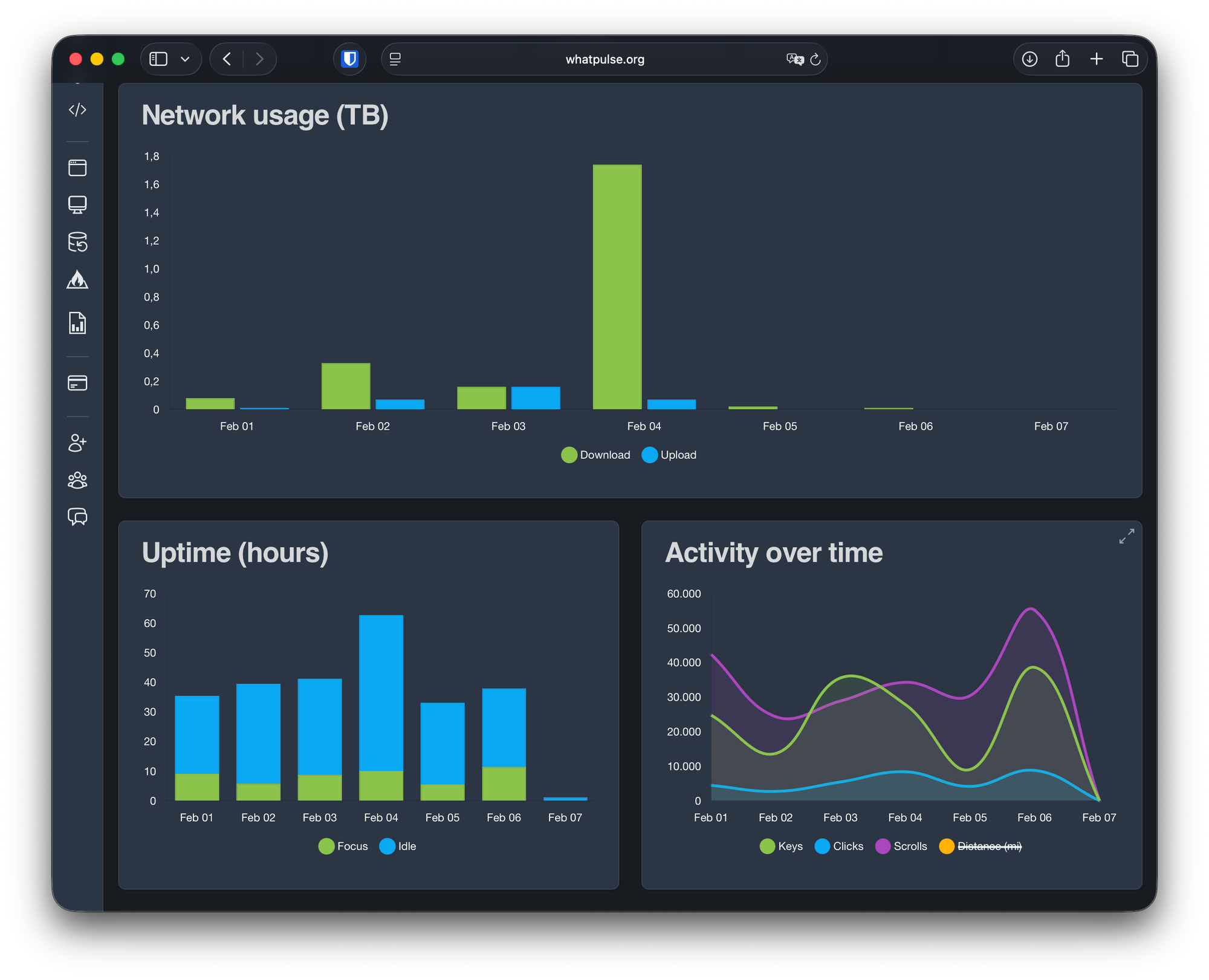Click the database restore sidebar icon

click(77, 242)
